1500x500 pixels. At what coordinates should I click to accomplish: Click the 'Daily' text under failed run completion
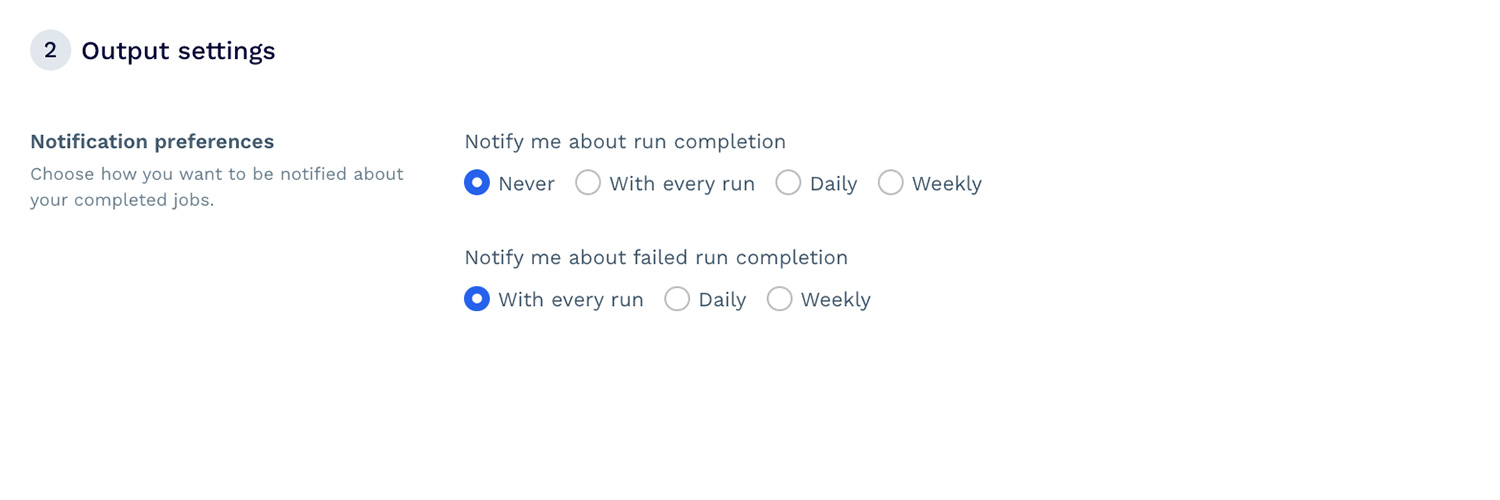pyautogui.click(x=722, y=300)
